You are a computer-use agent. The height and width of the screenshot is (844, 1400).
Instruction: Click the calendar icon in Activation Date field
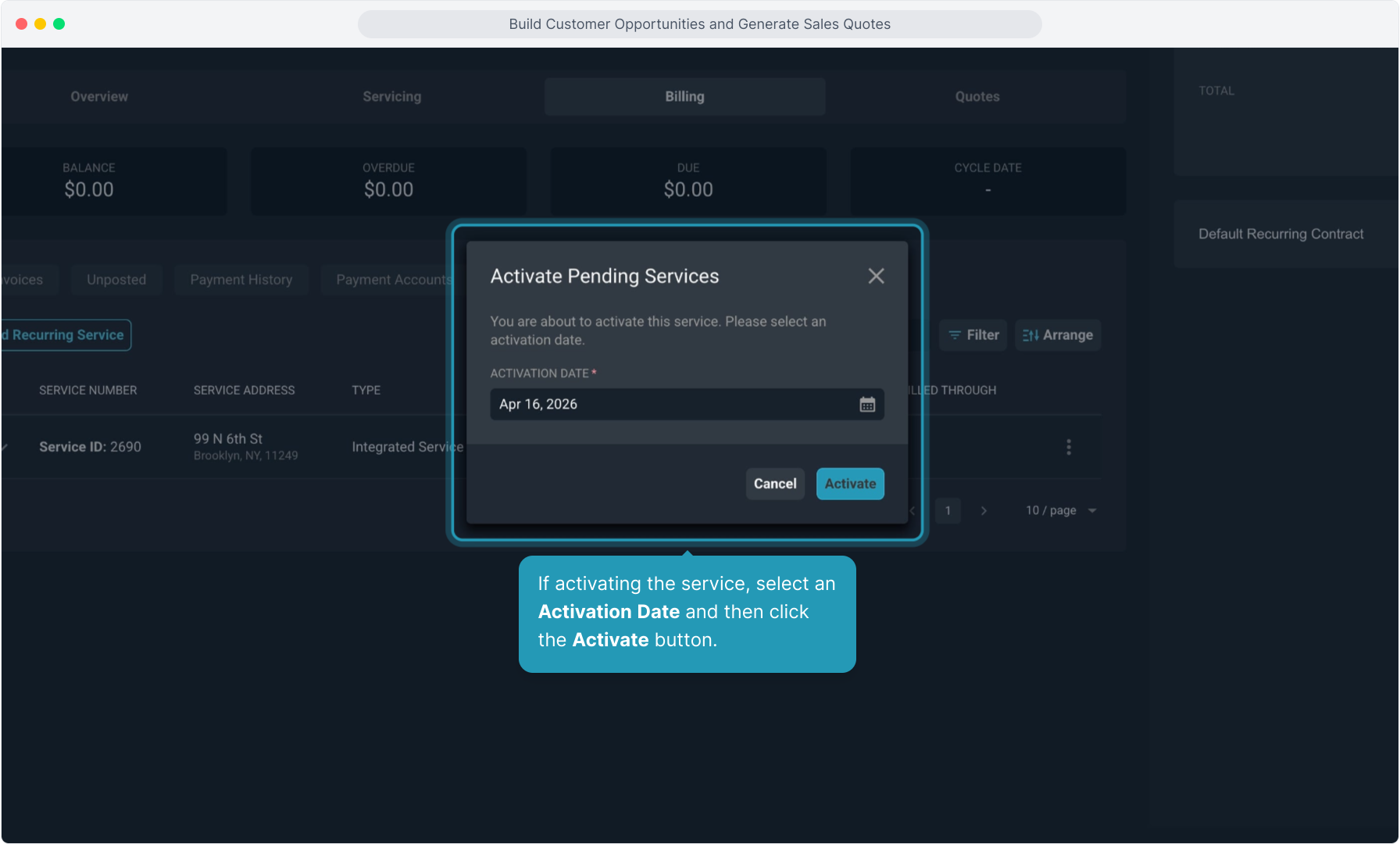point(867,404)
